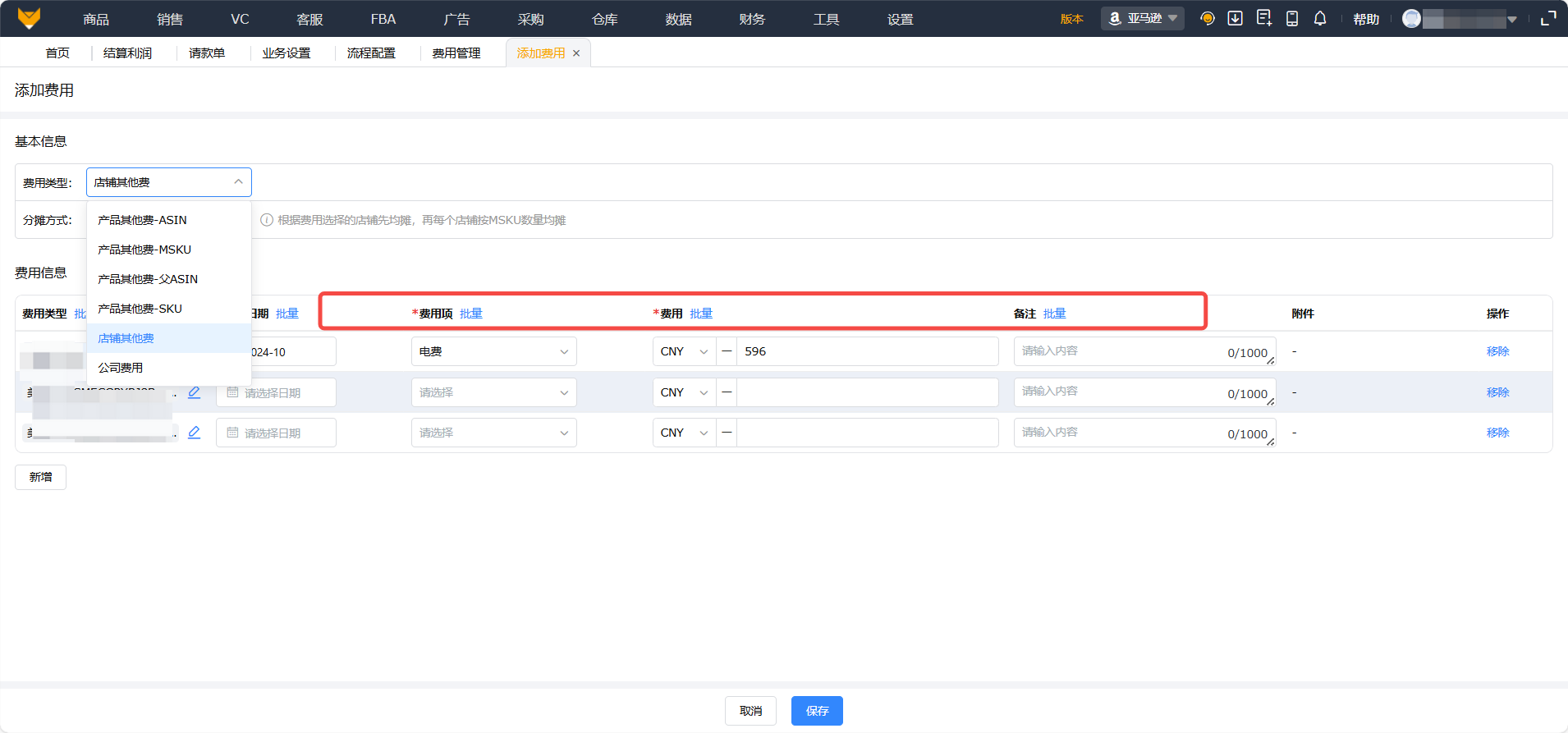Click 移除 link in the first row
Image resolution: width=1568 pixels, height=733 pixels.
[1497, 351]
